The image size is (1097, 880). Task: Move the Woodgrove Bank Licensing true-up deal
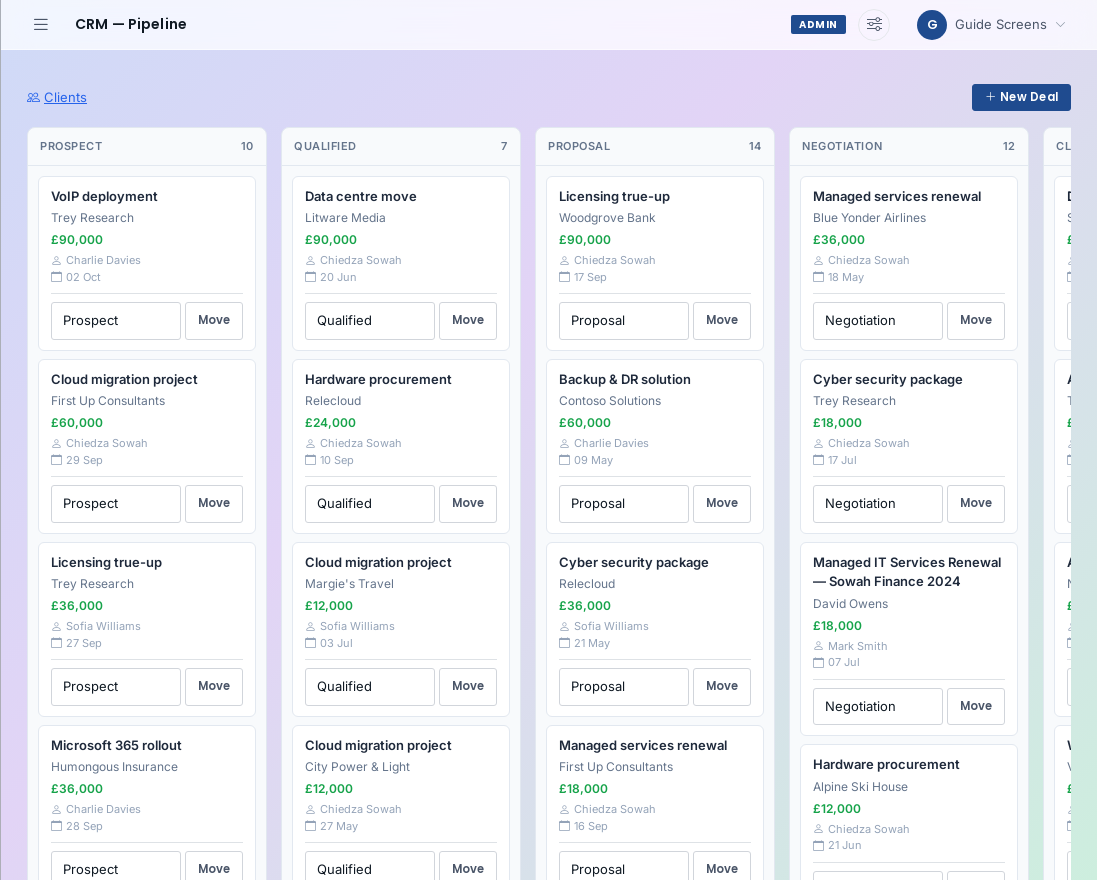[x=722, y=320]
